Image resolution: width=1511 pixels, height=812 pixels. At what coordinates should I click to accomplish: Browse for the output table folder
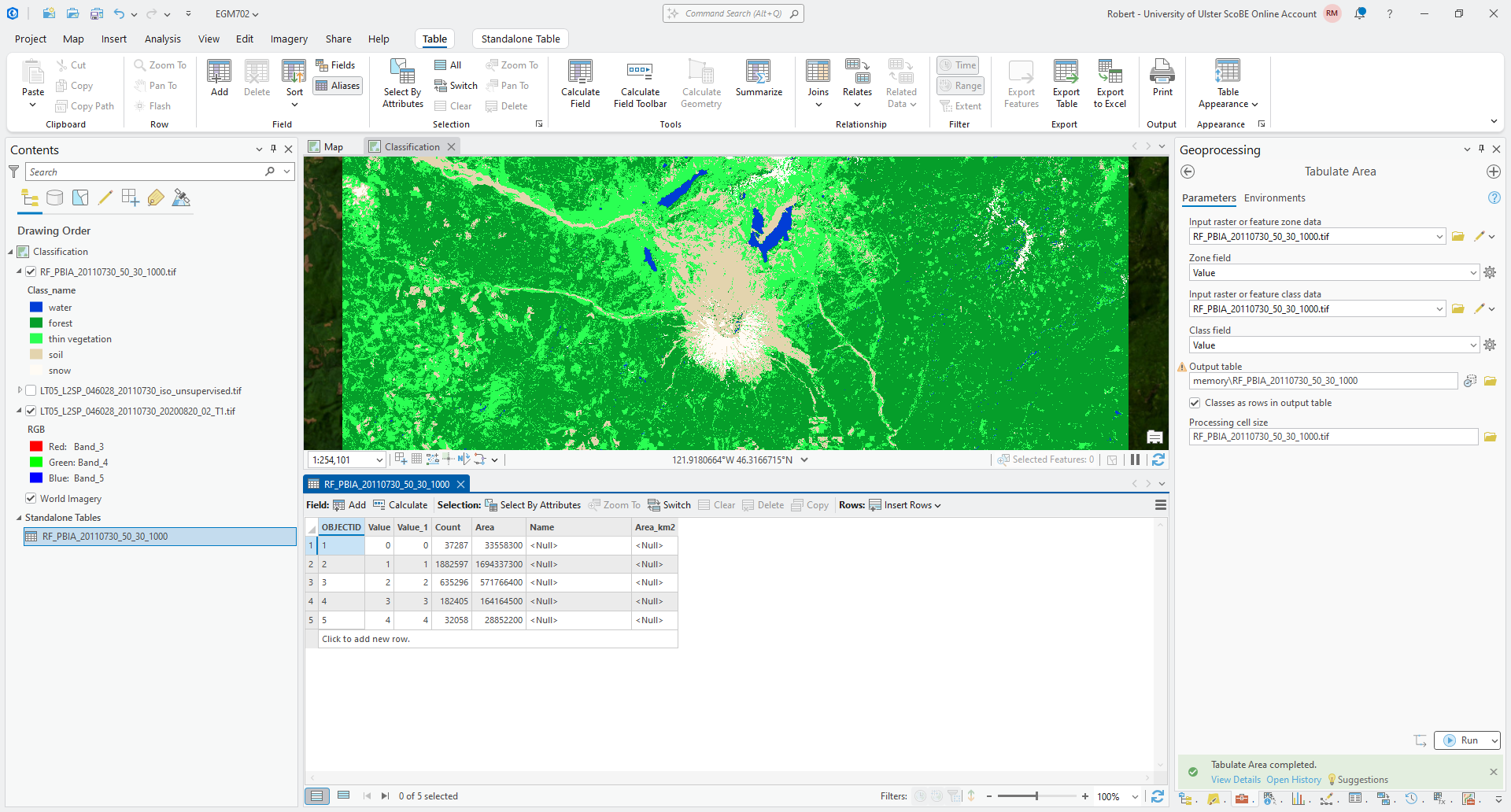pos(1490,382)
